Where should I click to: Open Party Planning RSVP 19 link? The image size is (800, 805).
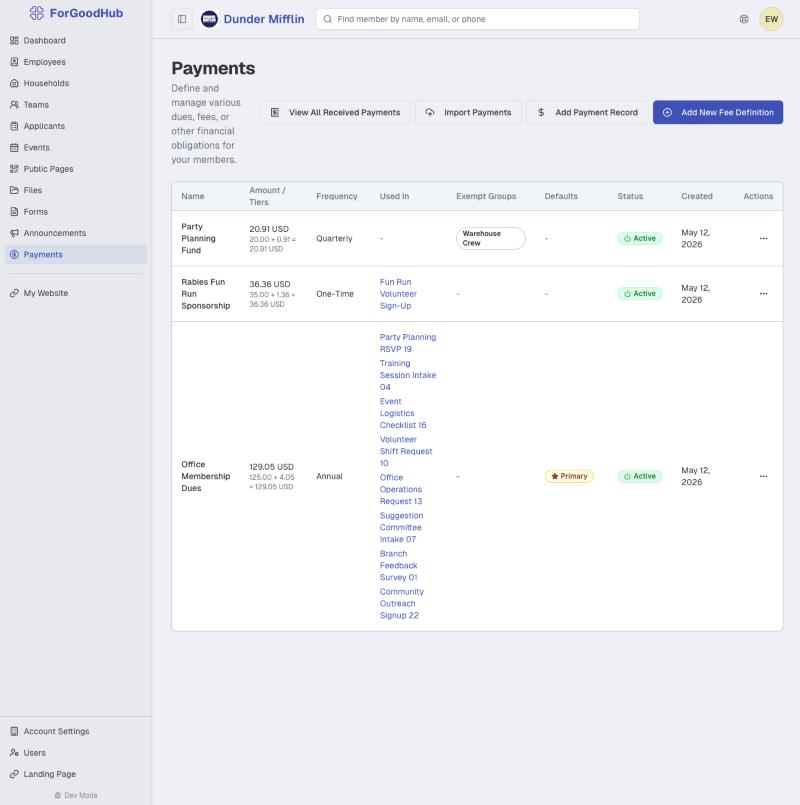[x=408, y=343]
